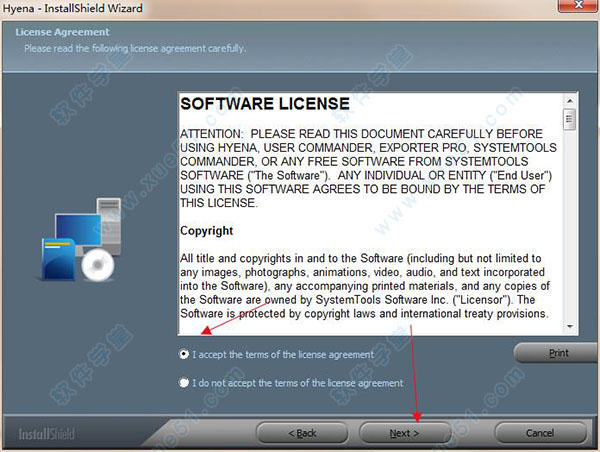The image size is (600, 452).
Task: Click the InstallShield logo
Action: coord(46,434)
